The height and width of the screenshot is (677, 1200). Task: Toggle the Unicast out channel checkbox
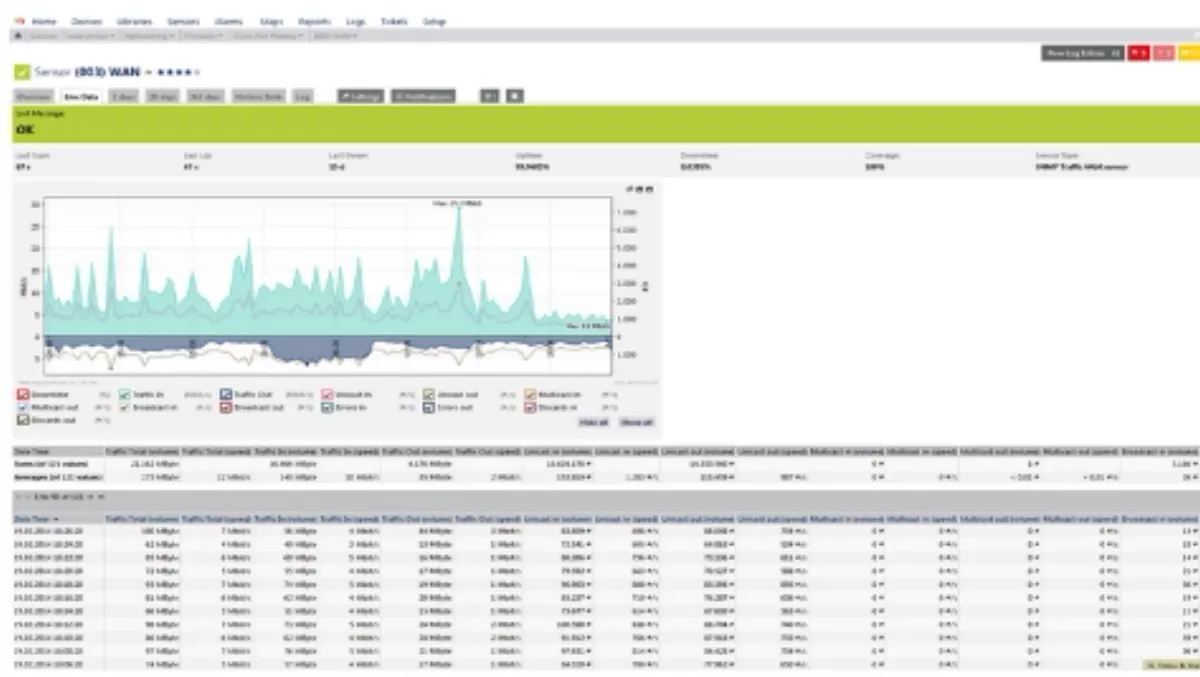click(x=428, y=395)
